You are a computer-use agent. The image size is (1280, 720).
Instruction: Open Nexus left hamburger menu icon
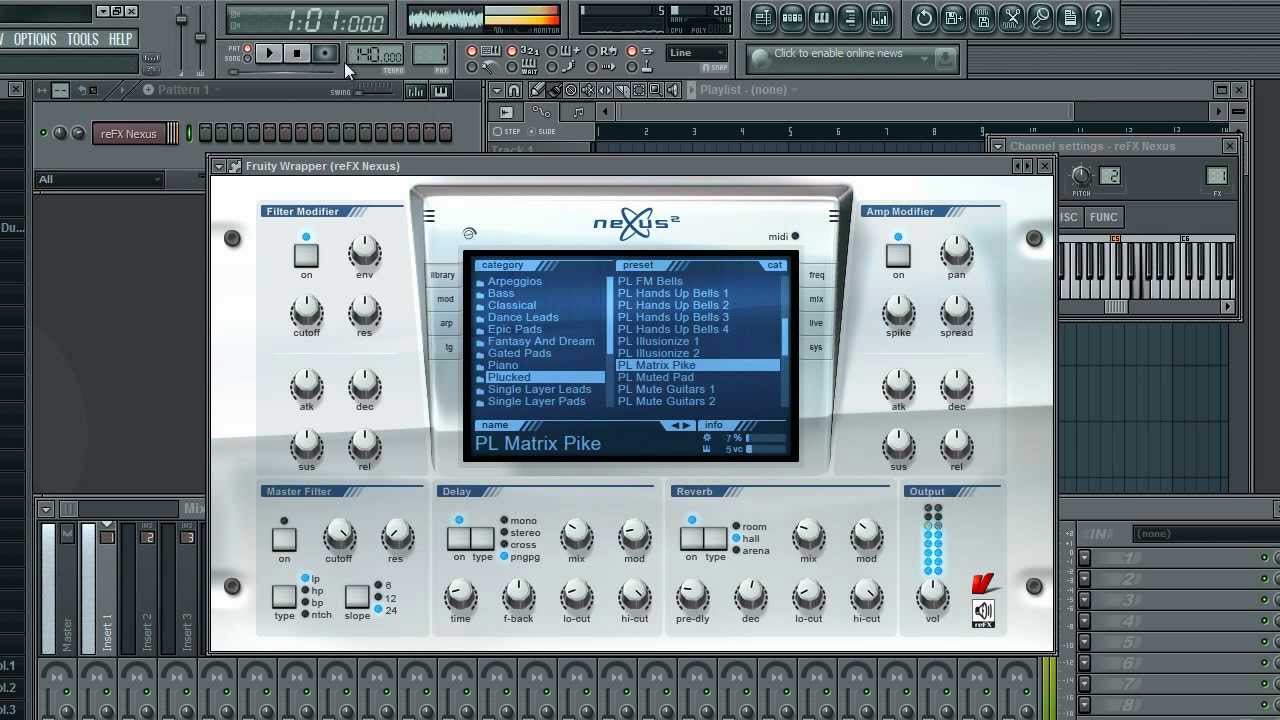tap(429, 216)
